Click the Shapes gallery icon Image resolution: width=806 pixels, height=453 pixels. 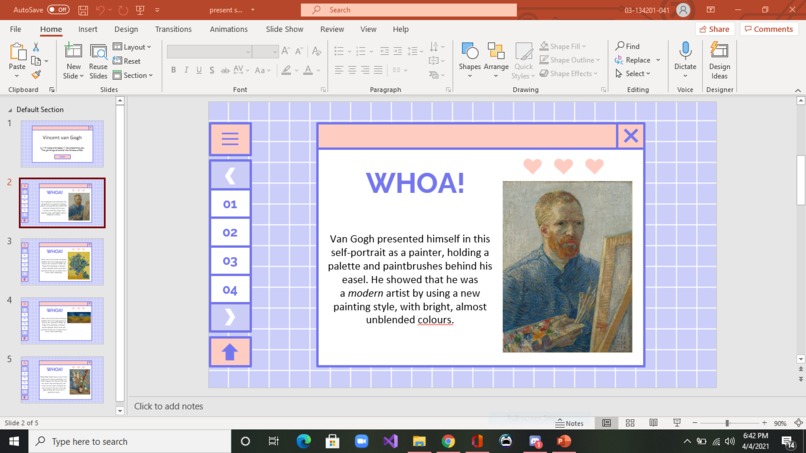pyautogui.click(x=470, y=51)
